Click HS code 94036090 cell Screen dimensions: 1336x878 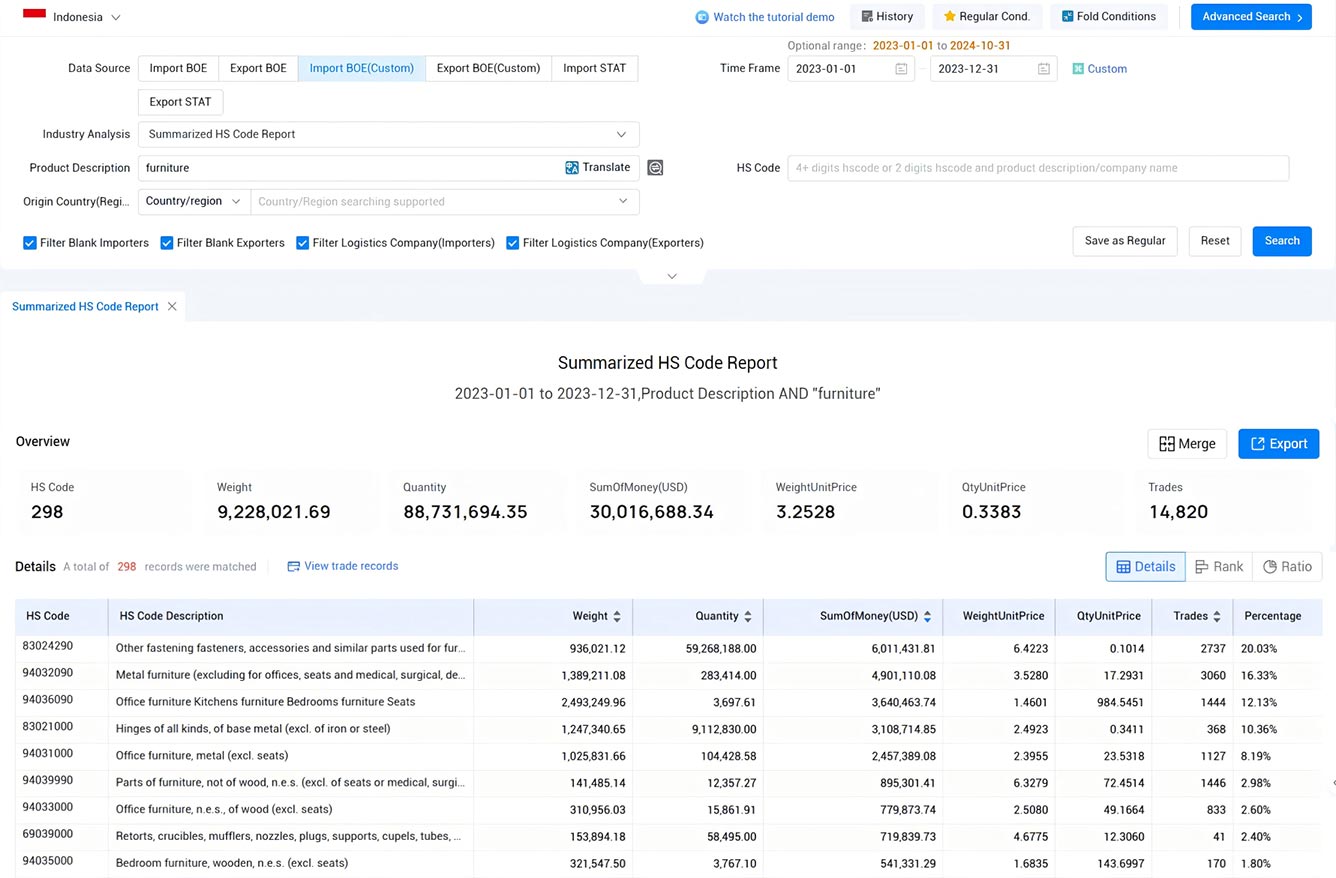point(48,701)
